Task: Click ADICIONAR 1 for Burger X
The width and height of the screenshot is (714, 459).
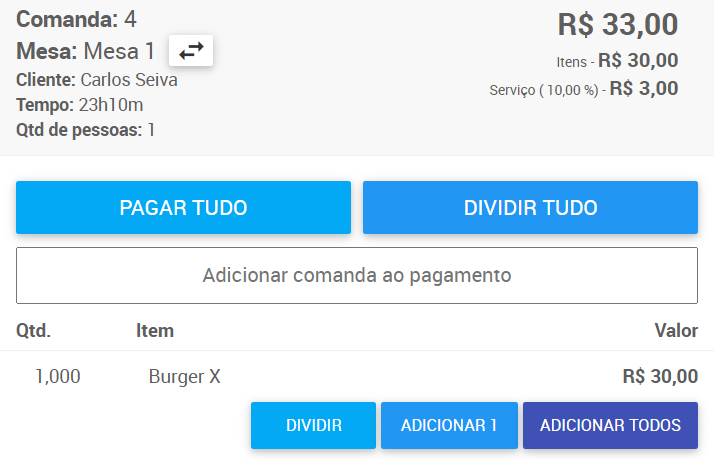Action: pos(449,425)
